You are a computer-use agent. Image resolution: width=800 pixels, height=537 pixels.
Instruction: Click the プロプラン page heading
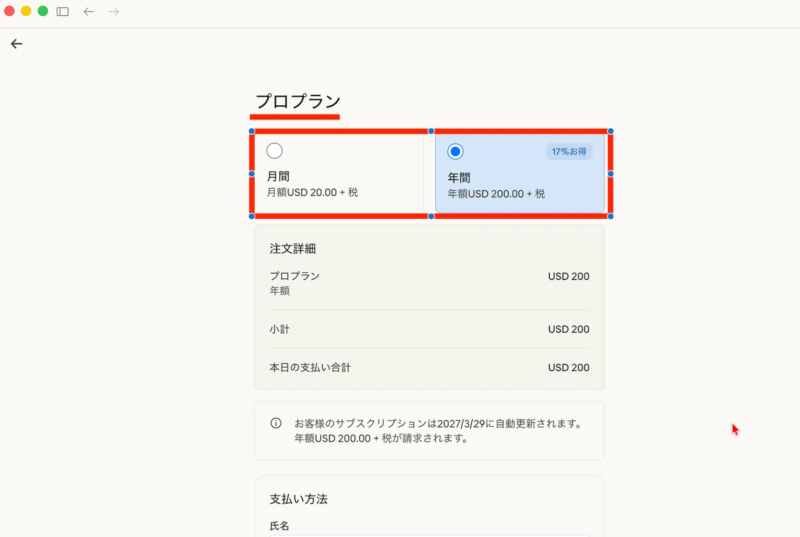click(298, 101)
